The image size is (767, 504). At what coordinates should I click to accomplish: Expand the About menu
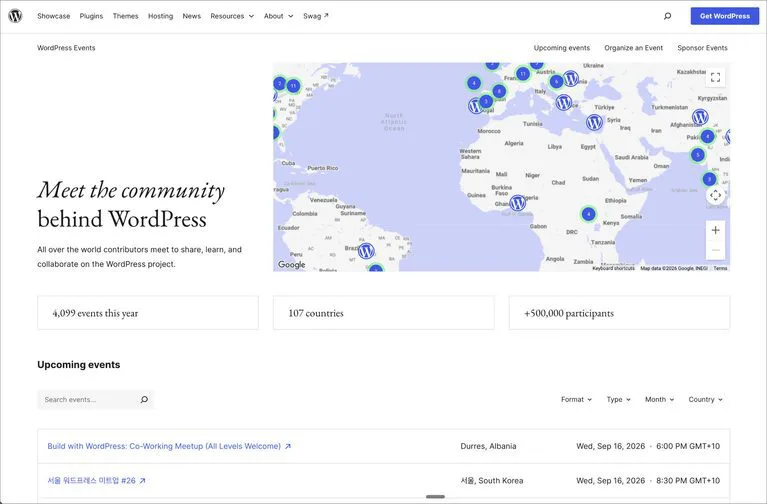(278, 16)
